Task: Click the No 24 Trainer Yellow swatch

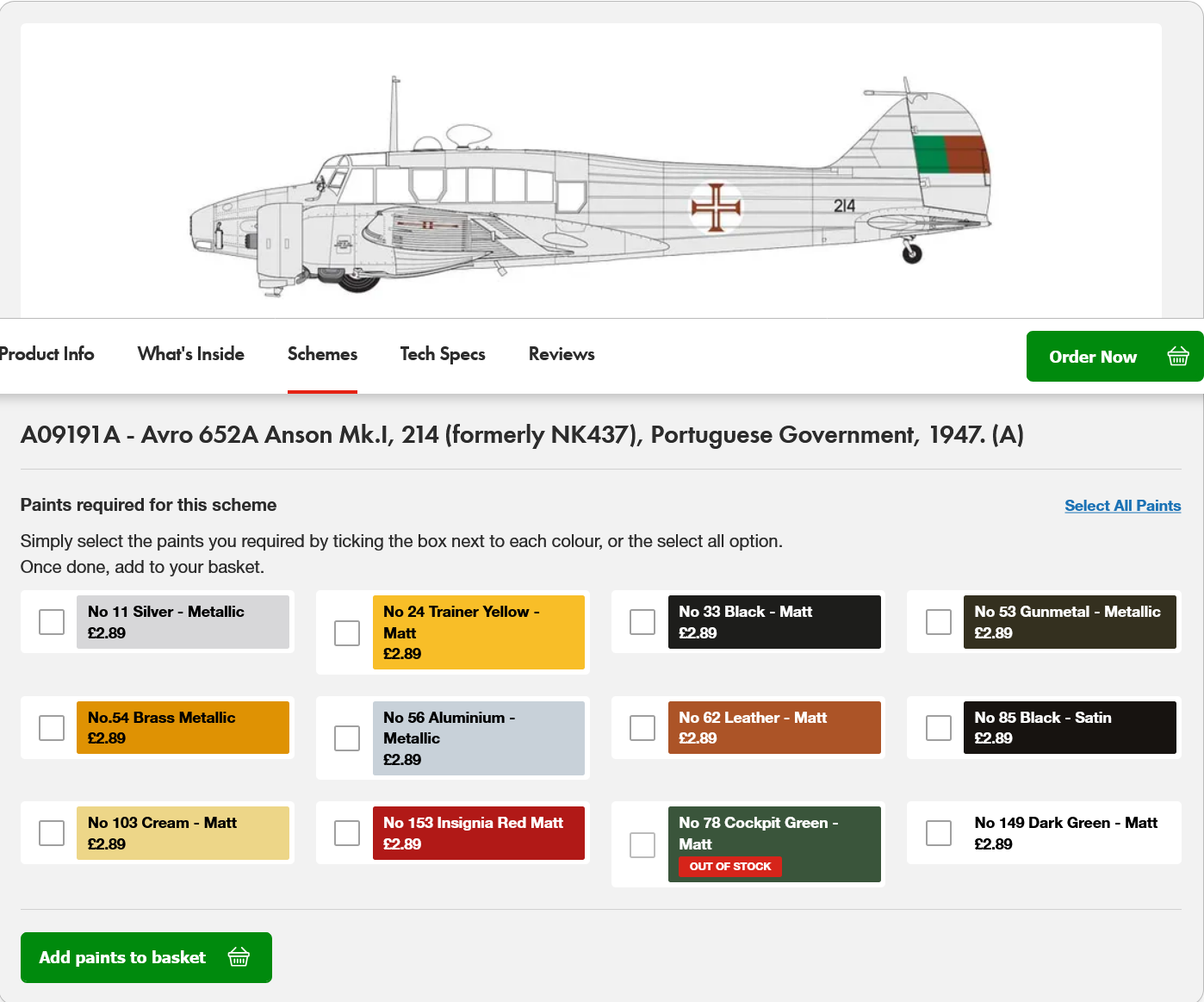Action: 479,632
